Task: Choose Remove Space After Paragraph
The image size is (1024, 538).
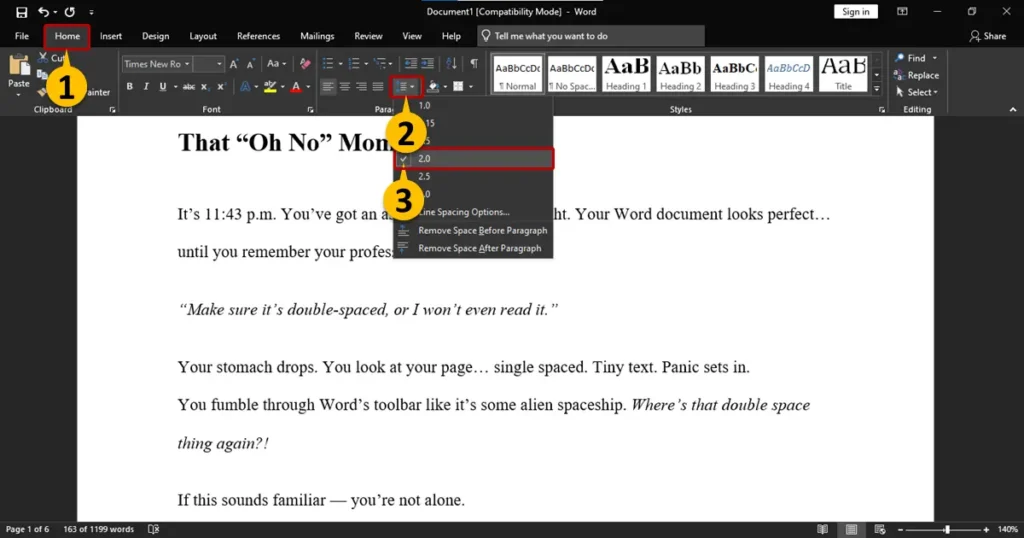Action: (x=474, y=248)
